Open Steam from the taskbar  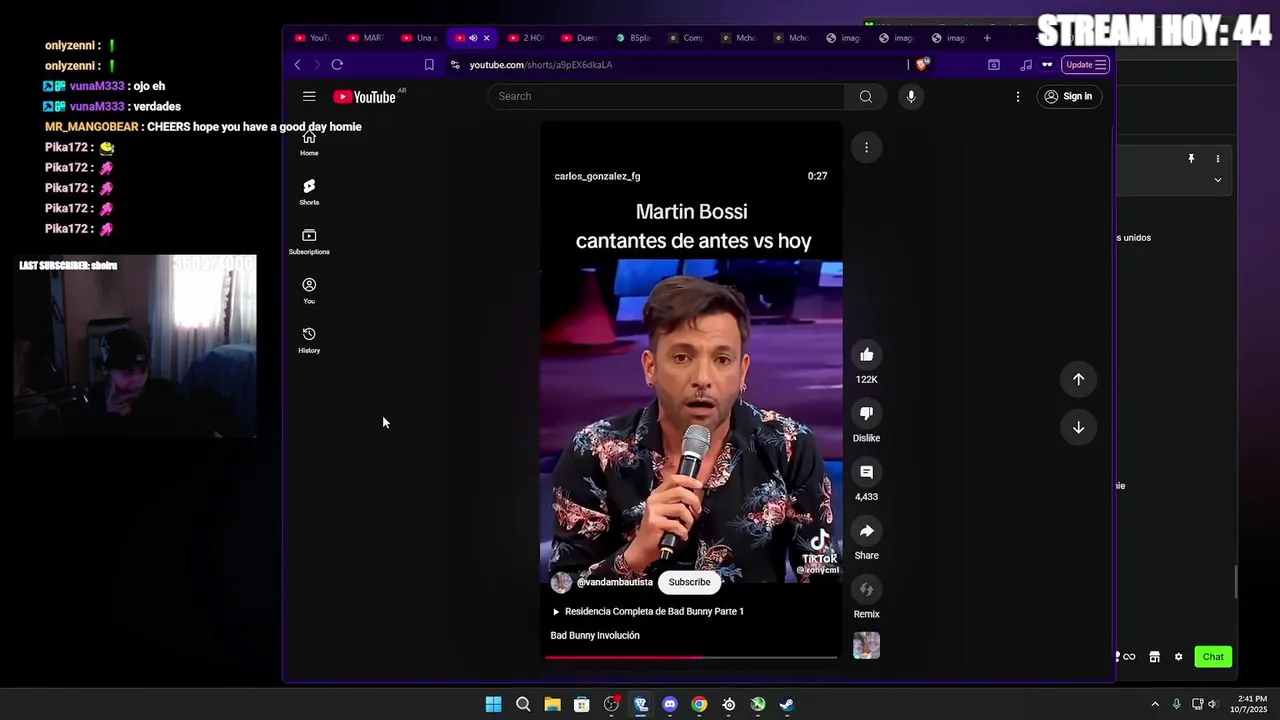[x=787, y=704]
